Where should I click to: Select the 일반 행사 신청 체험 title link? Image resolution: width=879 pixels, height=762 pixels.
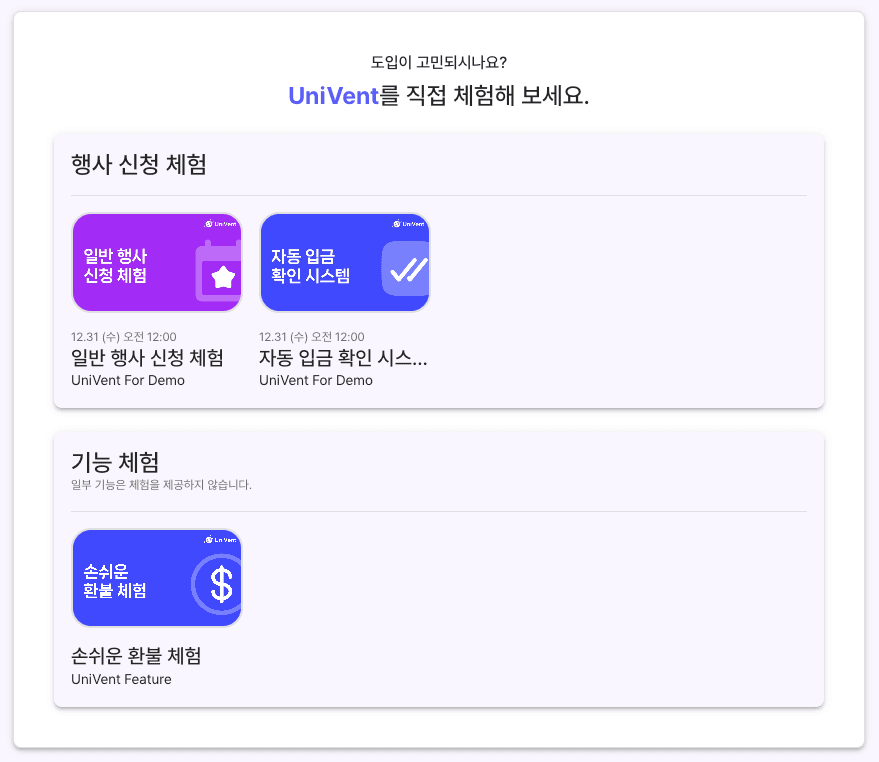point(147,358)
